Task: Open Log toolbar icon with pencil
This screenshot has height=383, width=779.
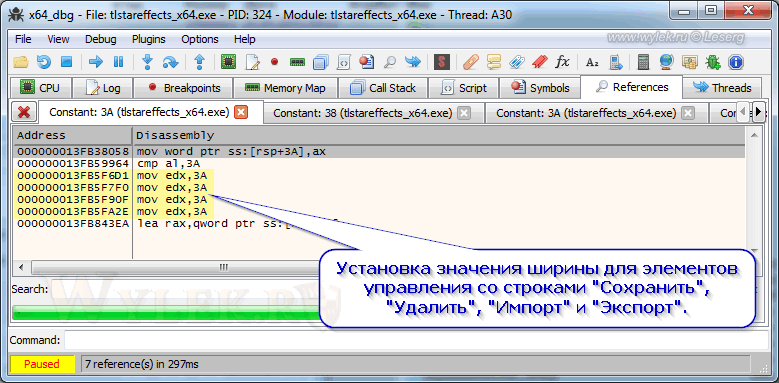Action: (x=253, y=62)
